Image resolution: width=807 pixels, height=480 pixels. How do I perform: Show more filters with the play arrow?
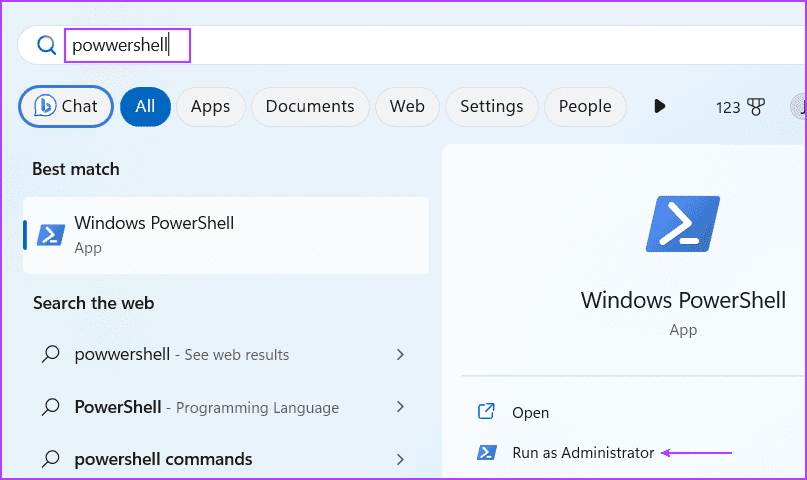(x=659, y=106)
